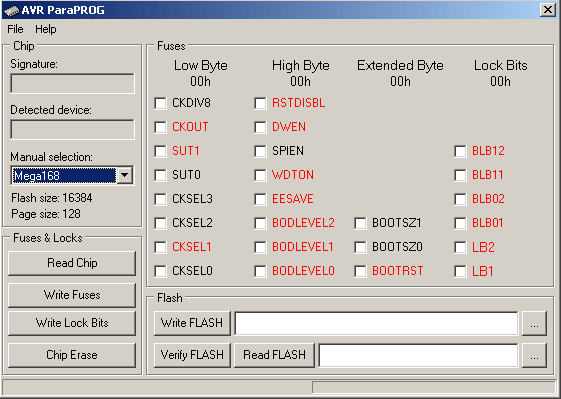This screenshot has height=399, width=561.
Task: Click the AVR ParaPROG chip icon in title bar
Action: [12, 10]
